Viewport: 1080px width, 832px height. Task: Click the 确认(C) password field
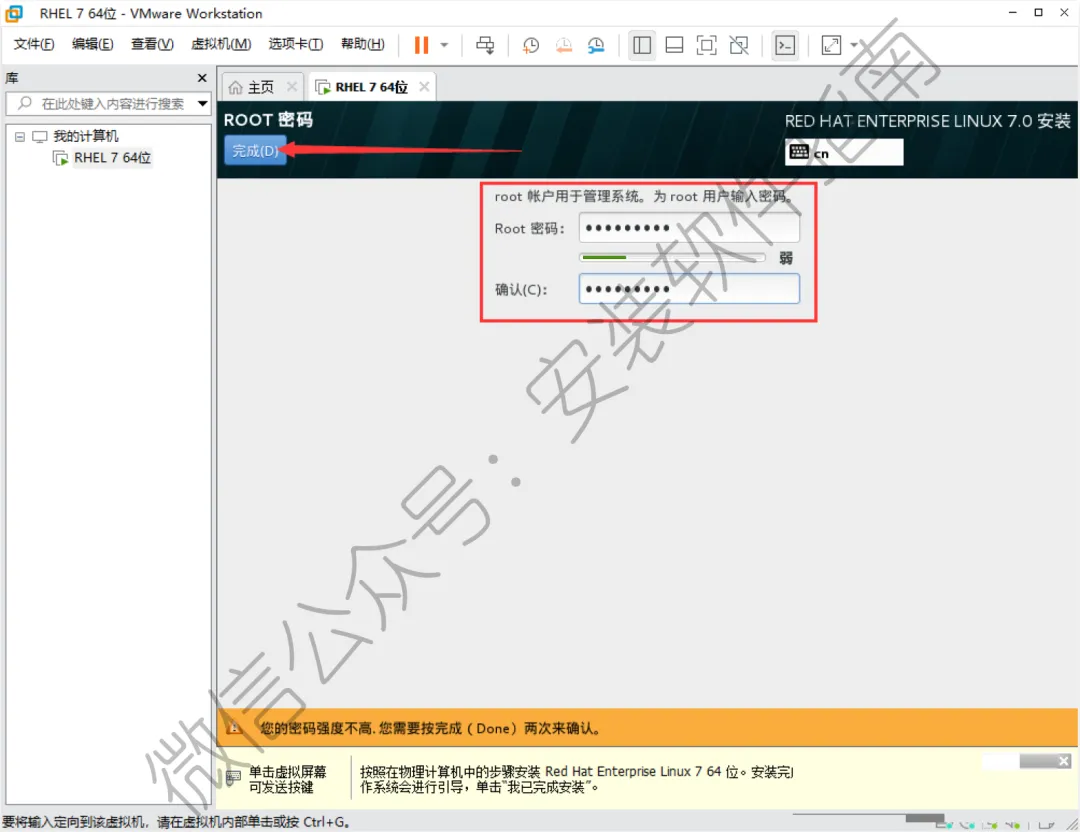[689, 289]
